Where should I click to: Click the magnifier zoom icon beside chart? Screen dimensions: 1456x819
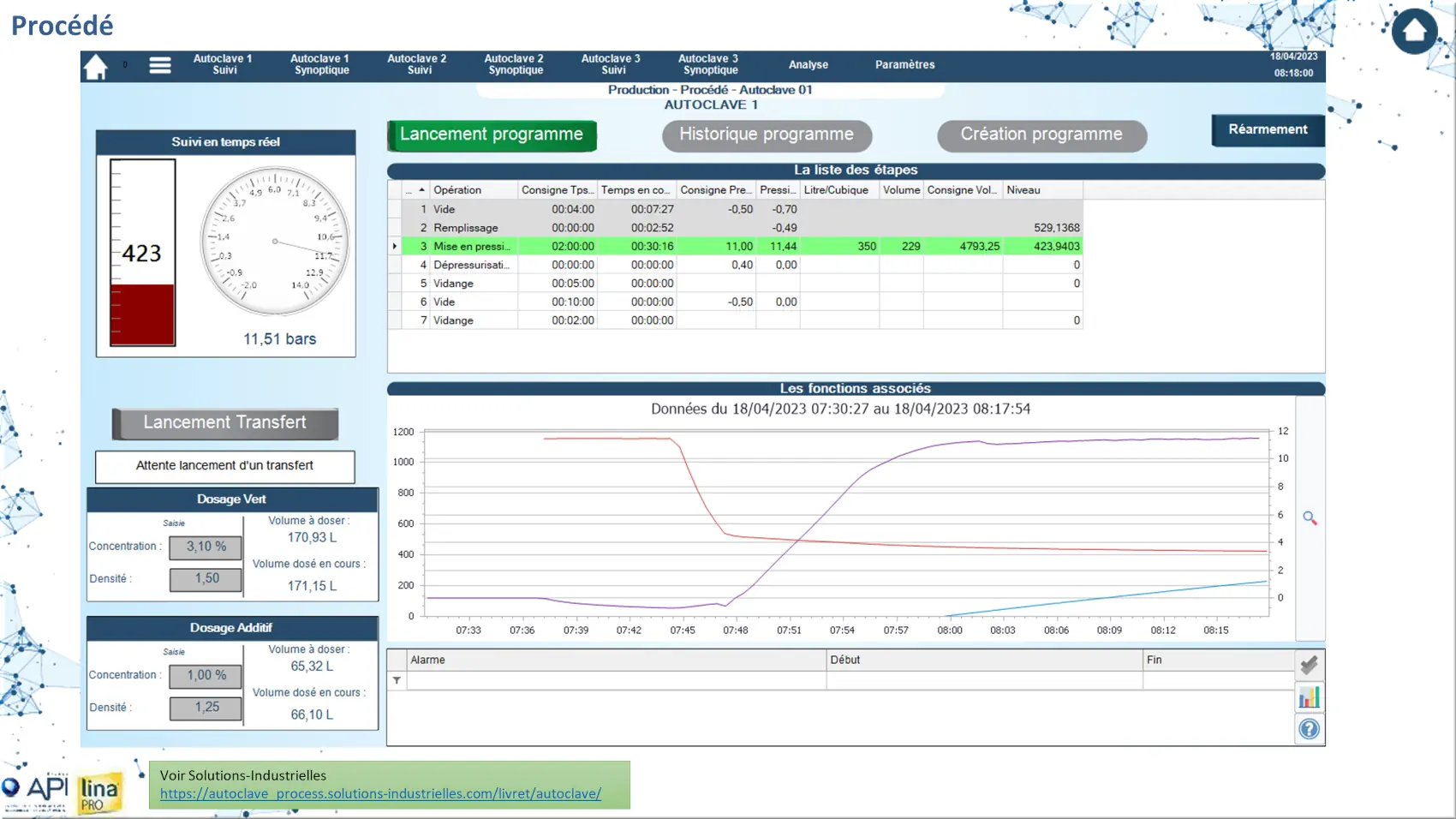click(x=1310, y=518)
